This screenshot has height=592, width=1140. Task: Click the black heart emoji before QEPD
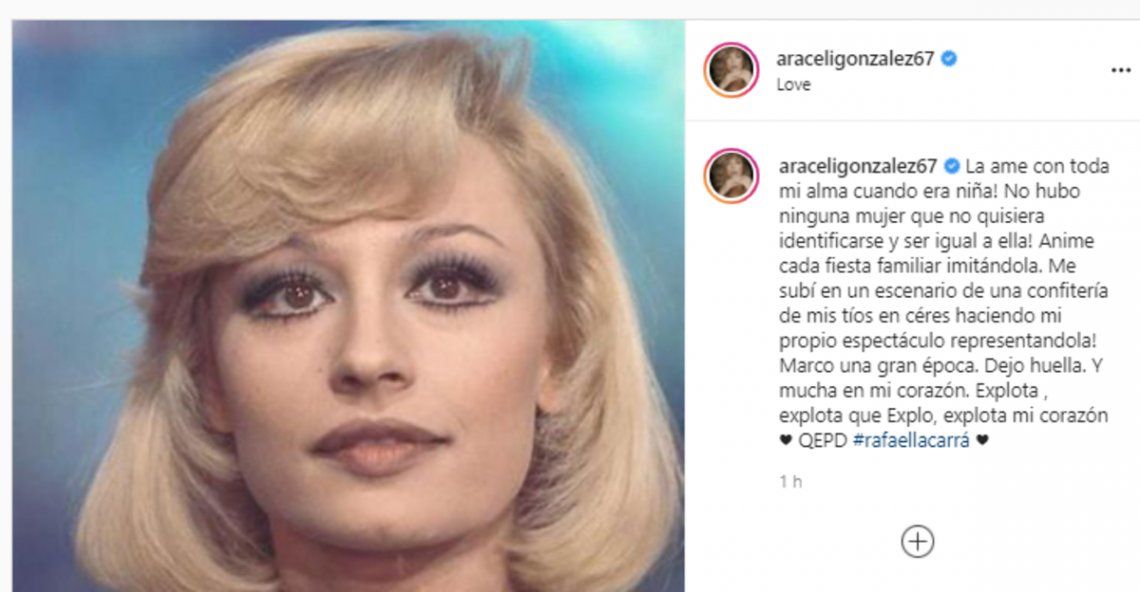(785, 440)
